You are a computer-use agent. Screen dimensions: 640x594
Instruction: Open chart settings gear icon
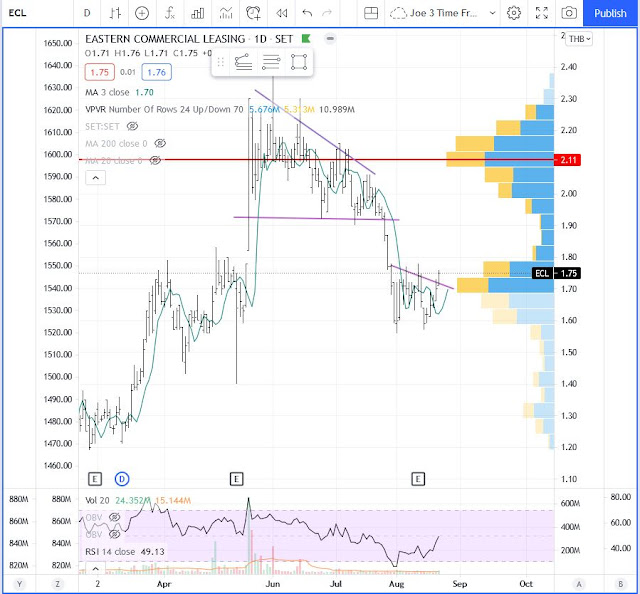(x=513, y=13)
